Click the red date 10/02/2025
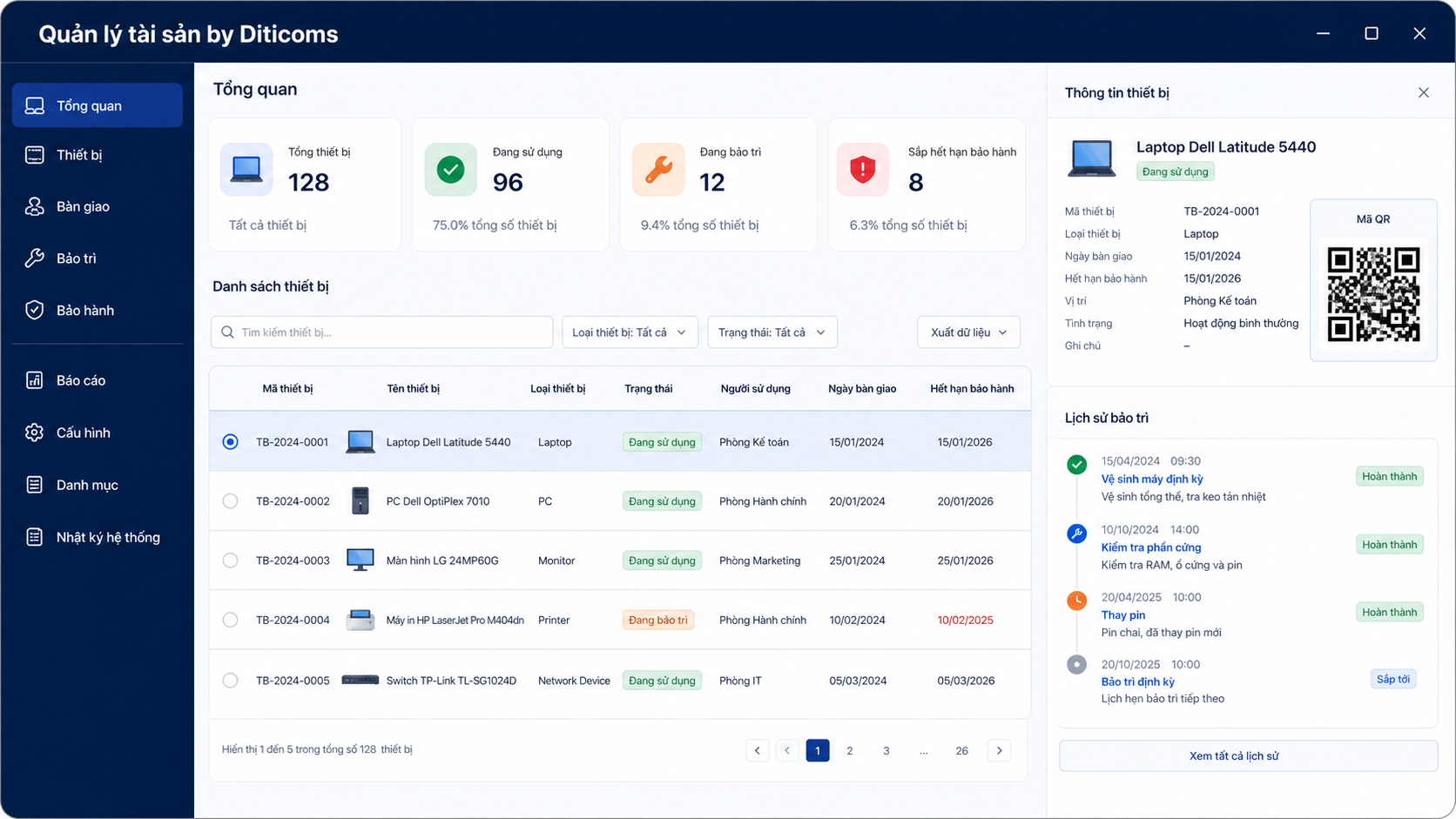The image size is (1456, 819). click(965, 621)
